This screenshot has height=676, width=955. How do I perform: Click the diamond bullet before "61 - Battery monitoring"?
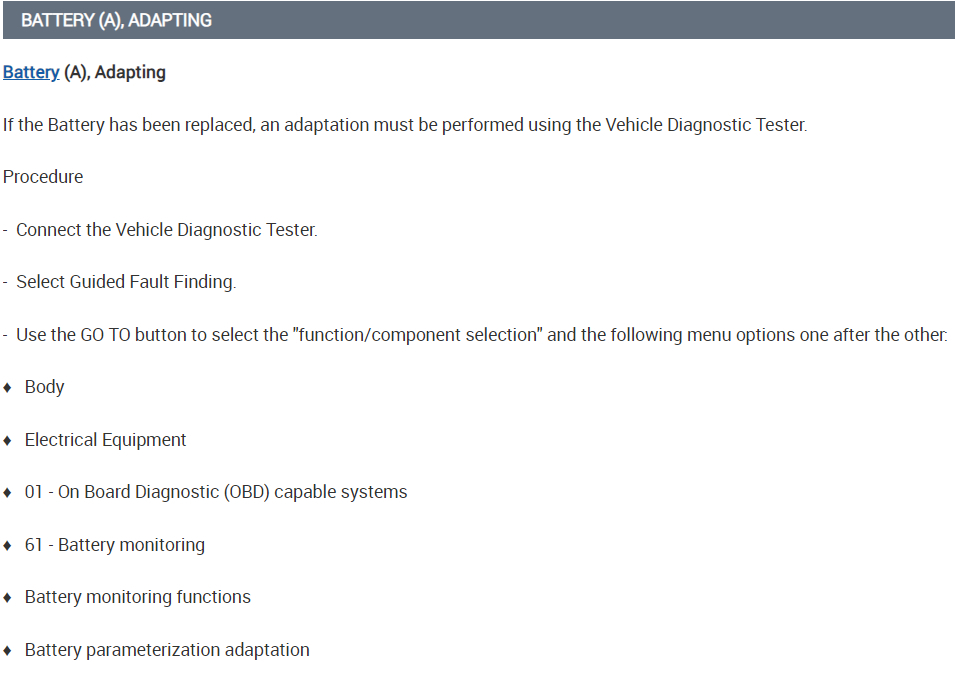(x=8, y=545)
